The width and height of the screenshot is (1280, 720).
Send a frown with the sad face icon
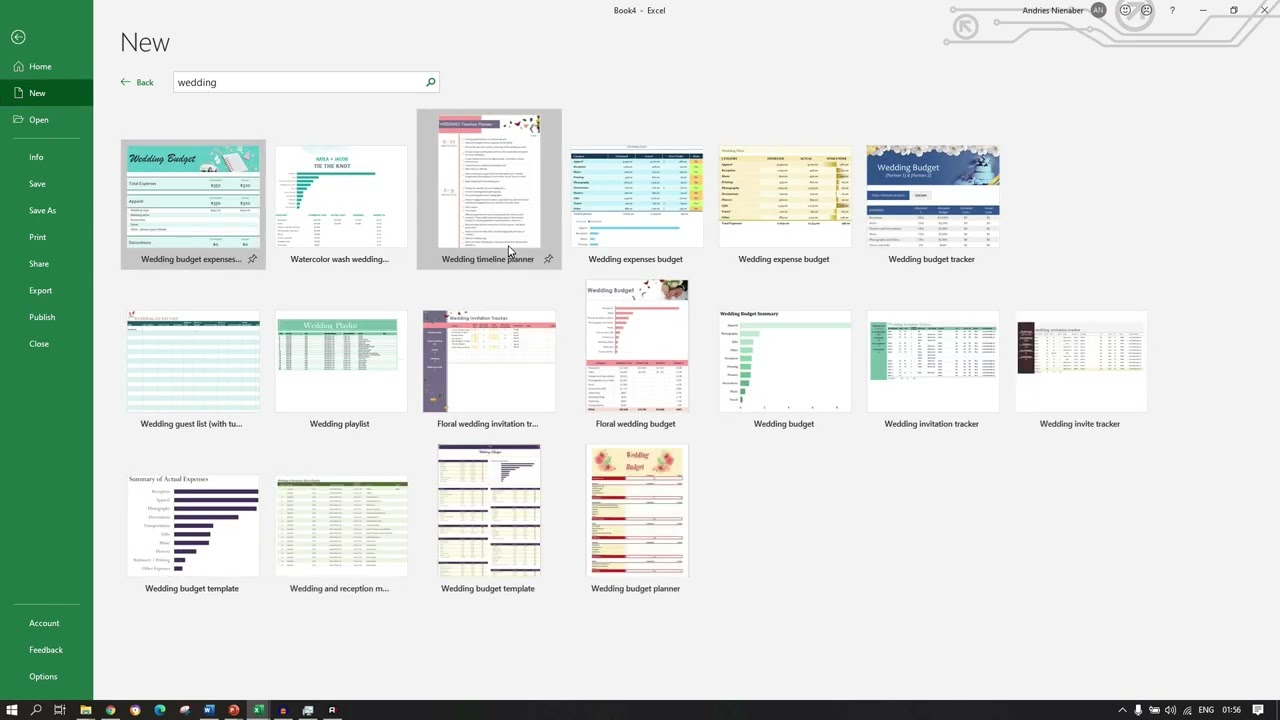[1147, 10]
